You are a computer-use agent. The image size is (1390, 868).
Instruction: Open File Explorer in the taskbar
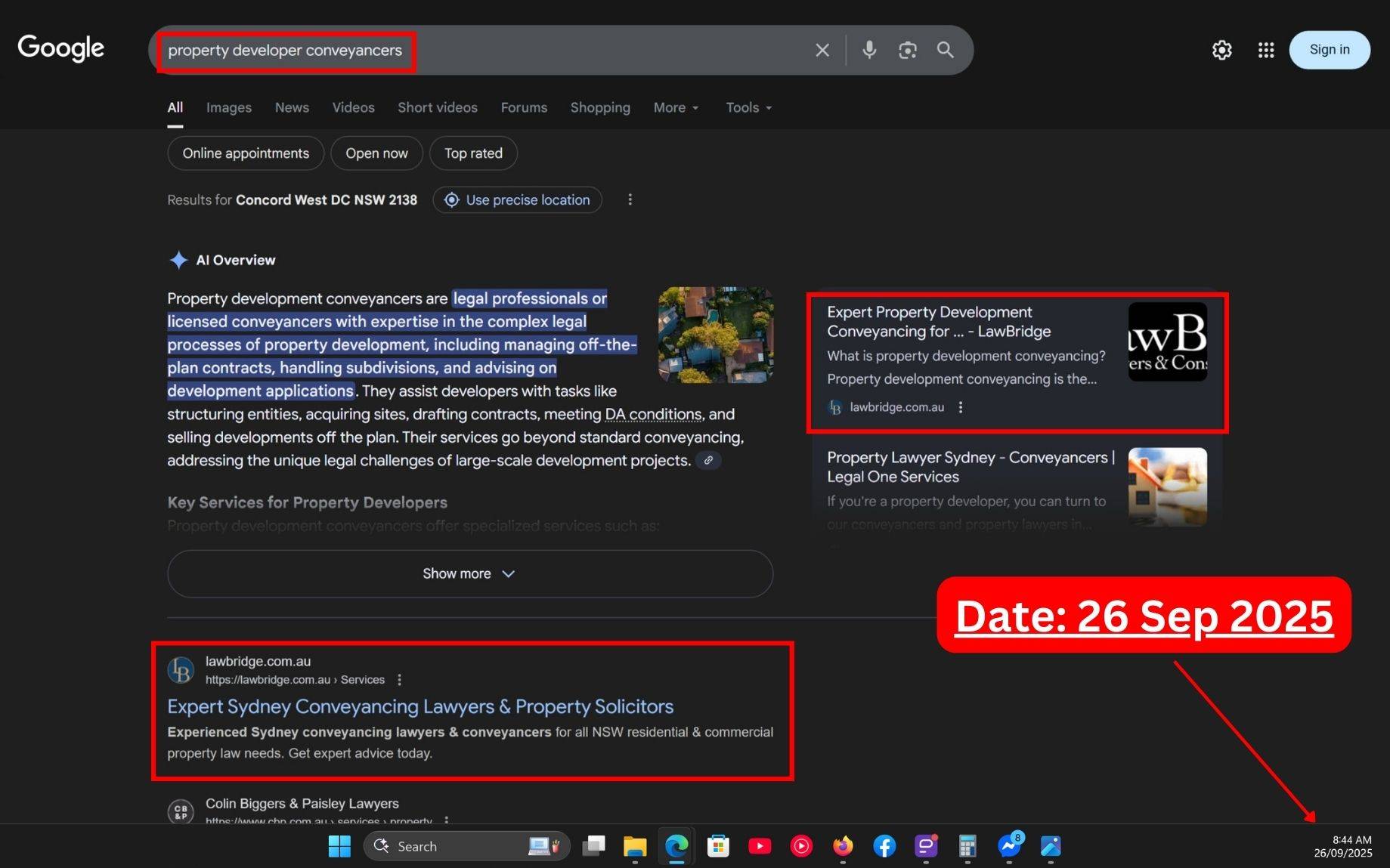point(635,846)
